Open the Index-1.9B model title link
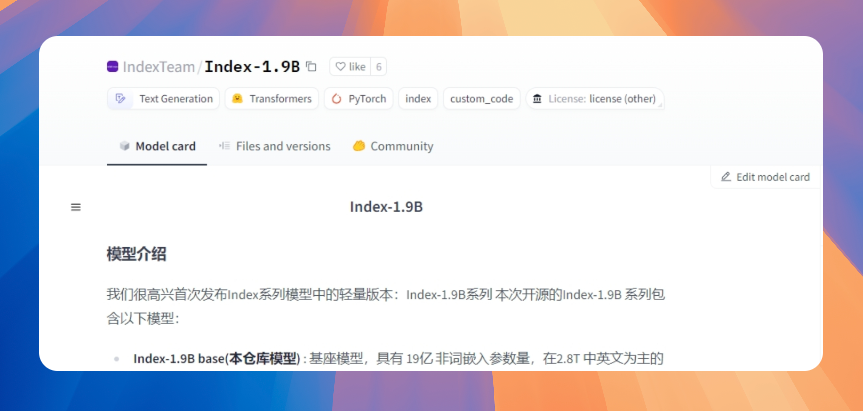Viewport: 863px width, 411px height. point(252,67)
